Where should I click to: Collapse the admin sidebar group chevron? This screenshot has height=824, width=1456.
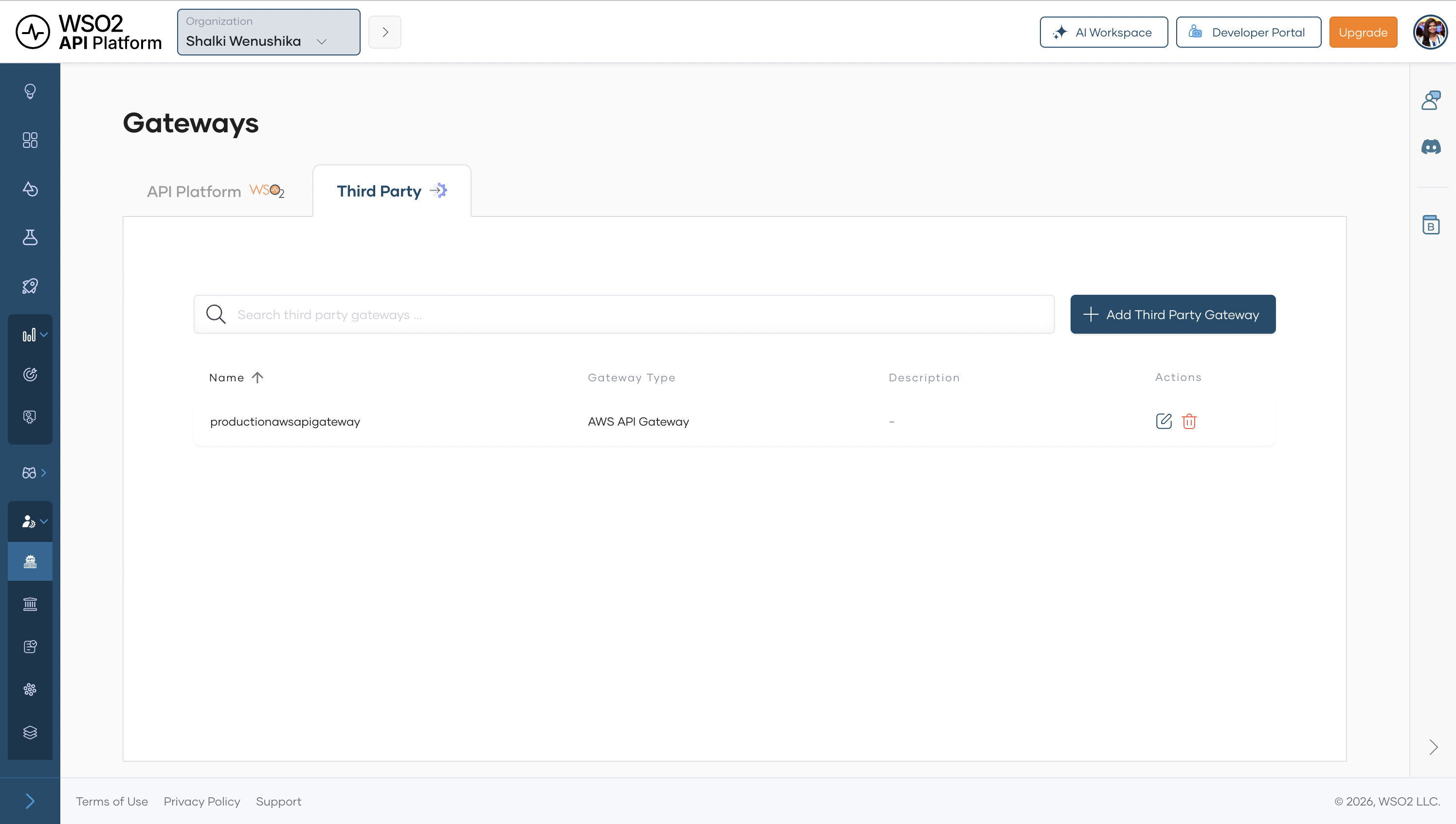[x=44, y=521]
